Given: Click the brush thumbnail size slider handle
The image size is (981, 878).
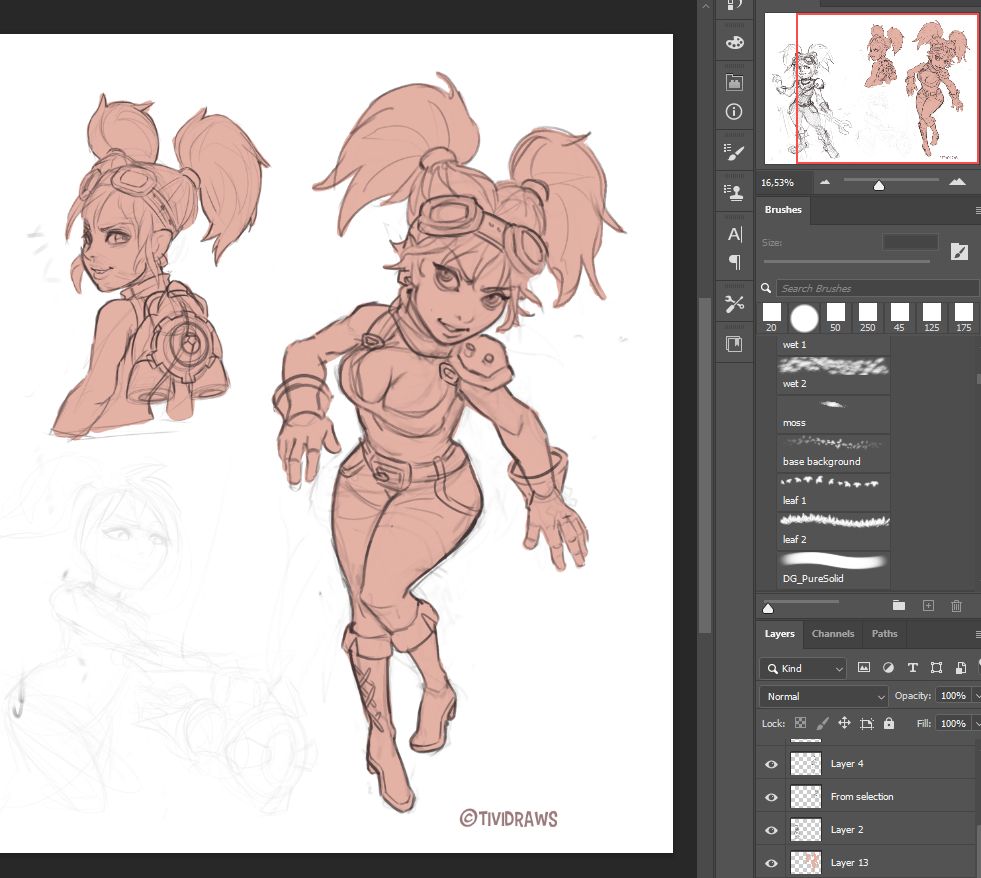Looking at the screenshot, I should pyautogui.click(x=768, y=608).
